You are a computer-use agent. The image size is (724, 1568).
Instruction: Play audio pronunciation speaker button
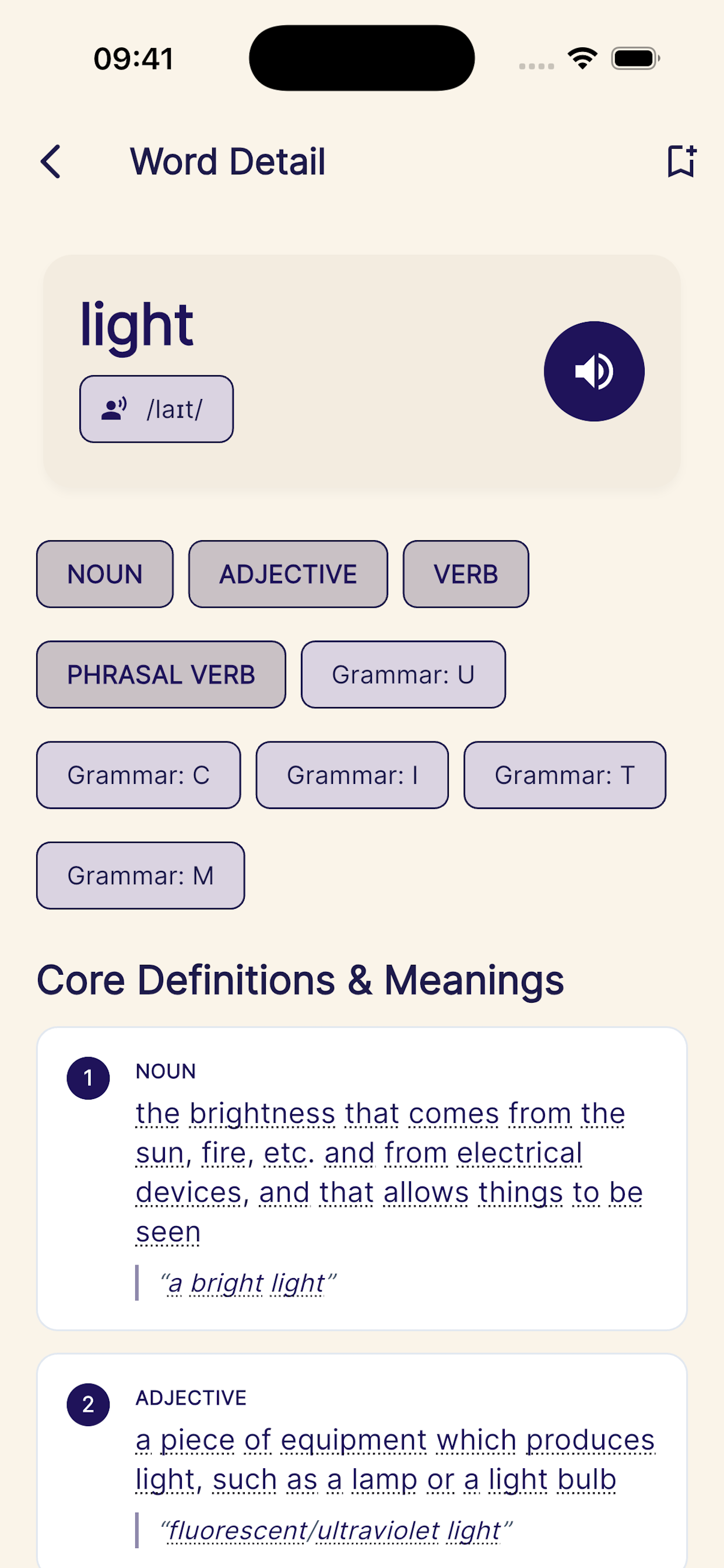594,372
